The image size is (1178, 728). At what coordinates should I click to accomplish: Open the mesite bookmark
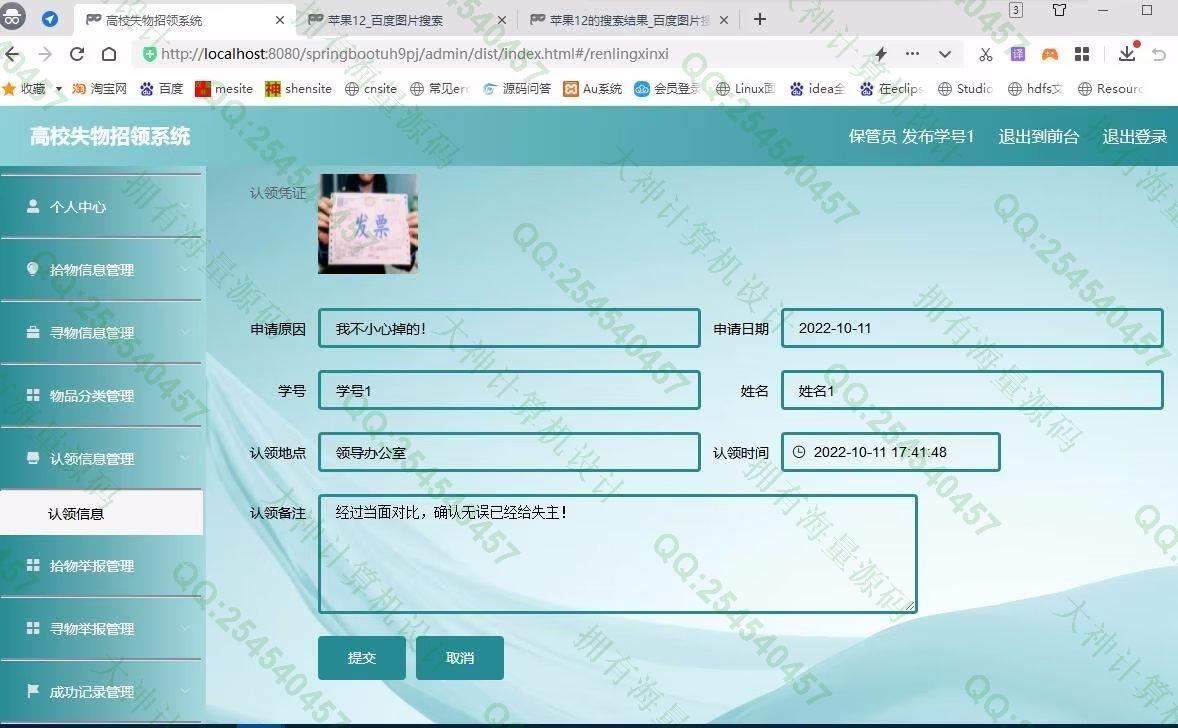pyautogui.click(x=224, y=89)
